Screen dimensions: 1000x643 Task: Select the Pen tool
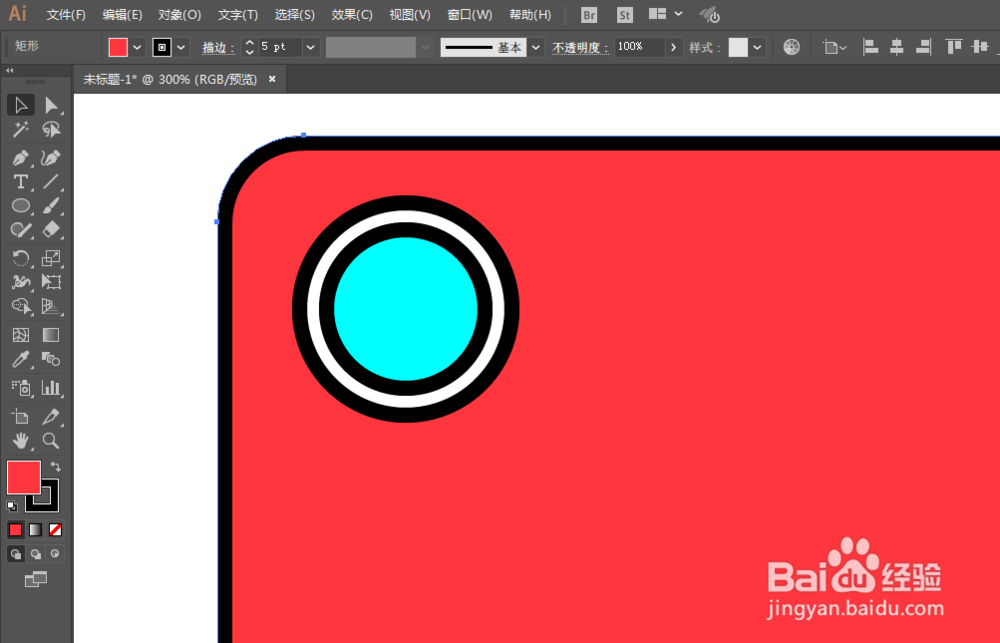point(20,158)
